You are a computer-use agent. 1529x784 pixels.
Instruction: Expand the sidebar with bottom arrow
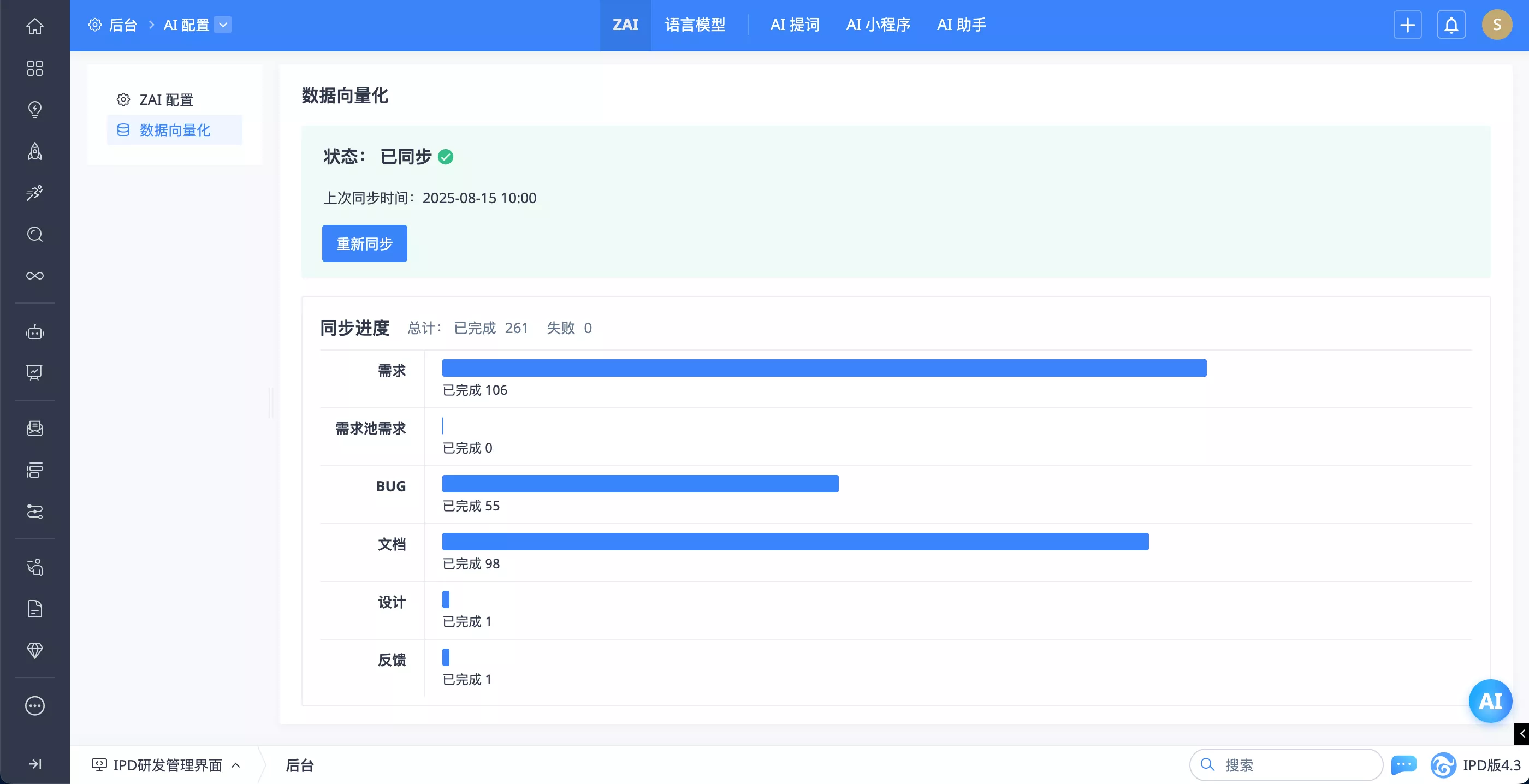[34, 764]
